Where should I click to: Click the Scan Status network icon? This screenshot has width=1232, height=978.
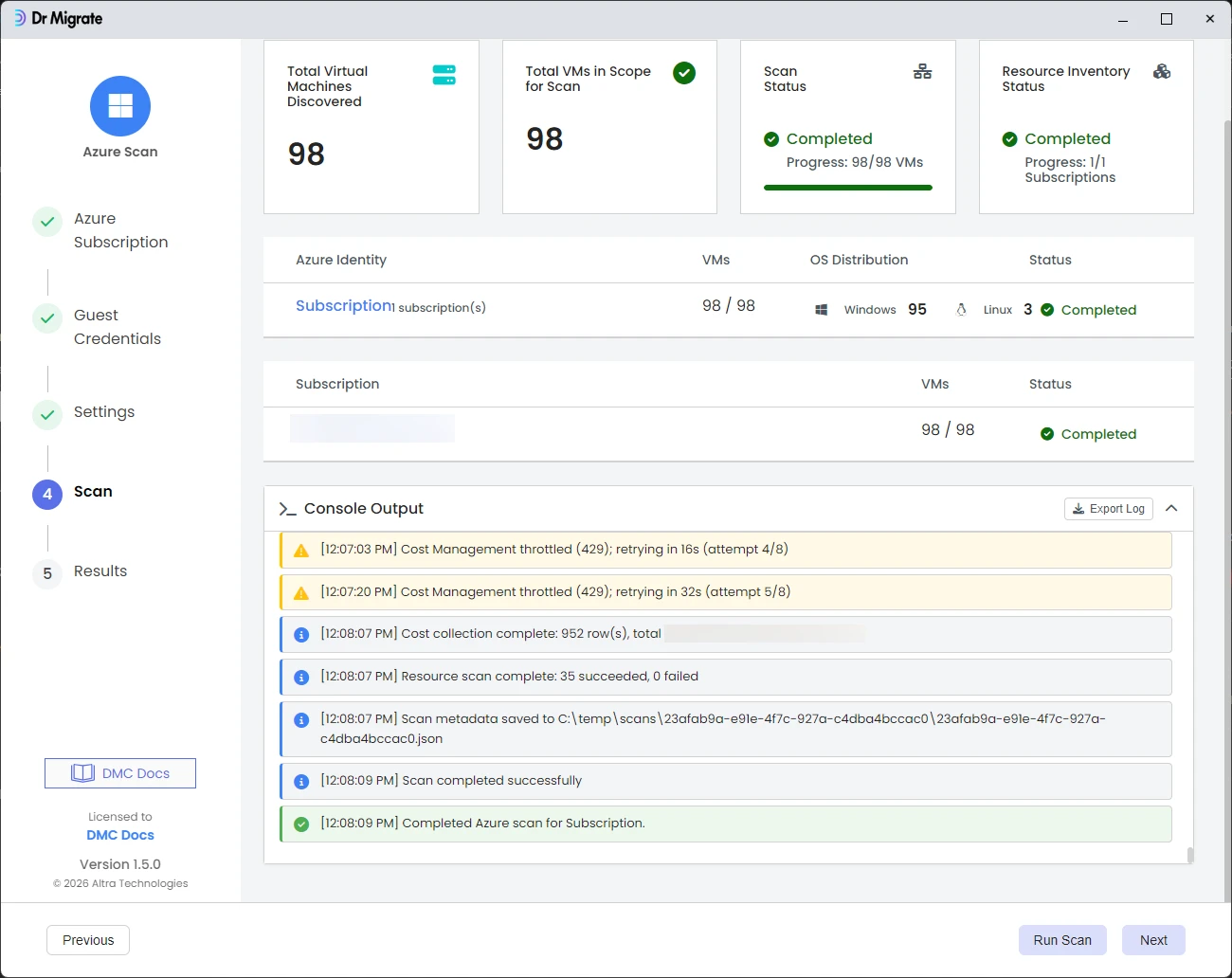(x=922, y=72)
